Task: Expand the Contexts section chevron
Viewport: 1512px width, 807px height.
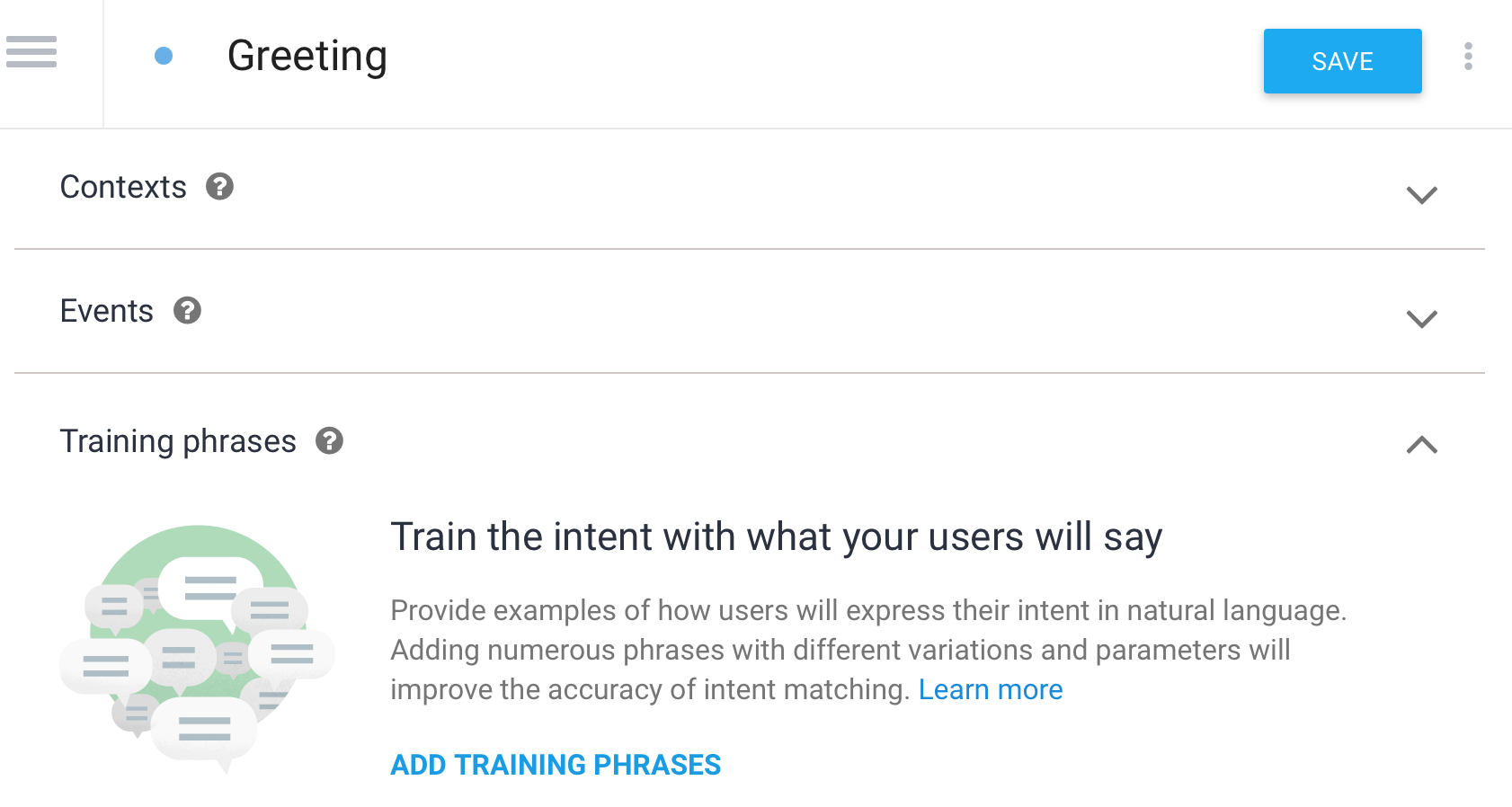Action: pyautogui.click(x=1421, y=195)
